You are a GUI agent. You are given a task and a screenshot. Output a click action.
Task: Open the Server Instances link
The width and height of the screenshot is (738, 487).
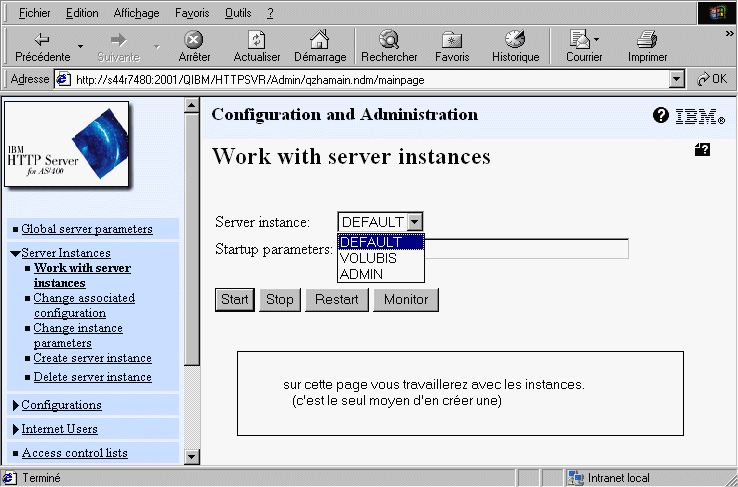coord(66,253)
